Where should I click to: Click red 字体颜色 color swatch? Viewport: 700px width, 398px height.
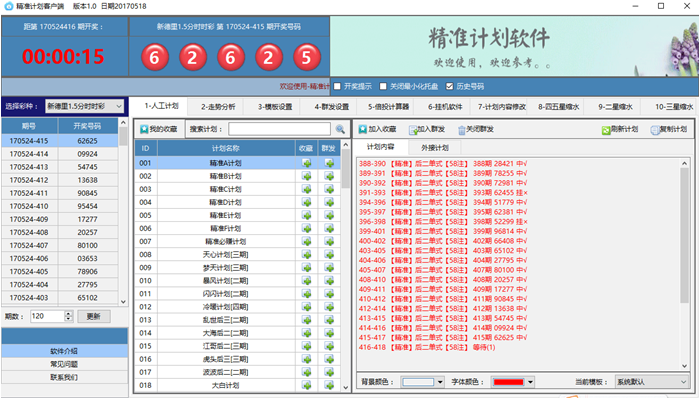coord(508,382)
